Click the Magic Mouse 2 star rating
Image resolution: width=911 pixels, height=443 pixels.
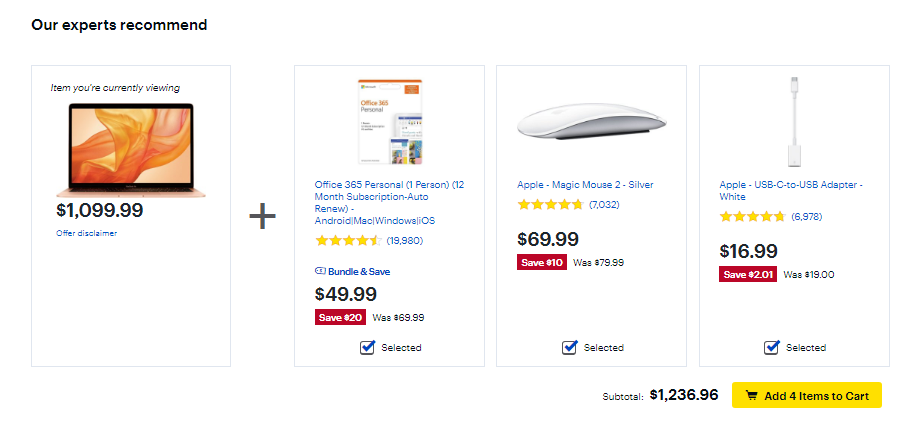(550, 205)
